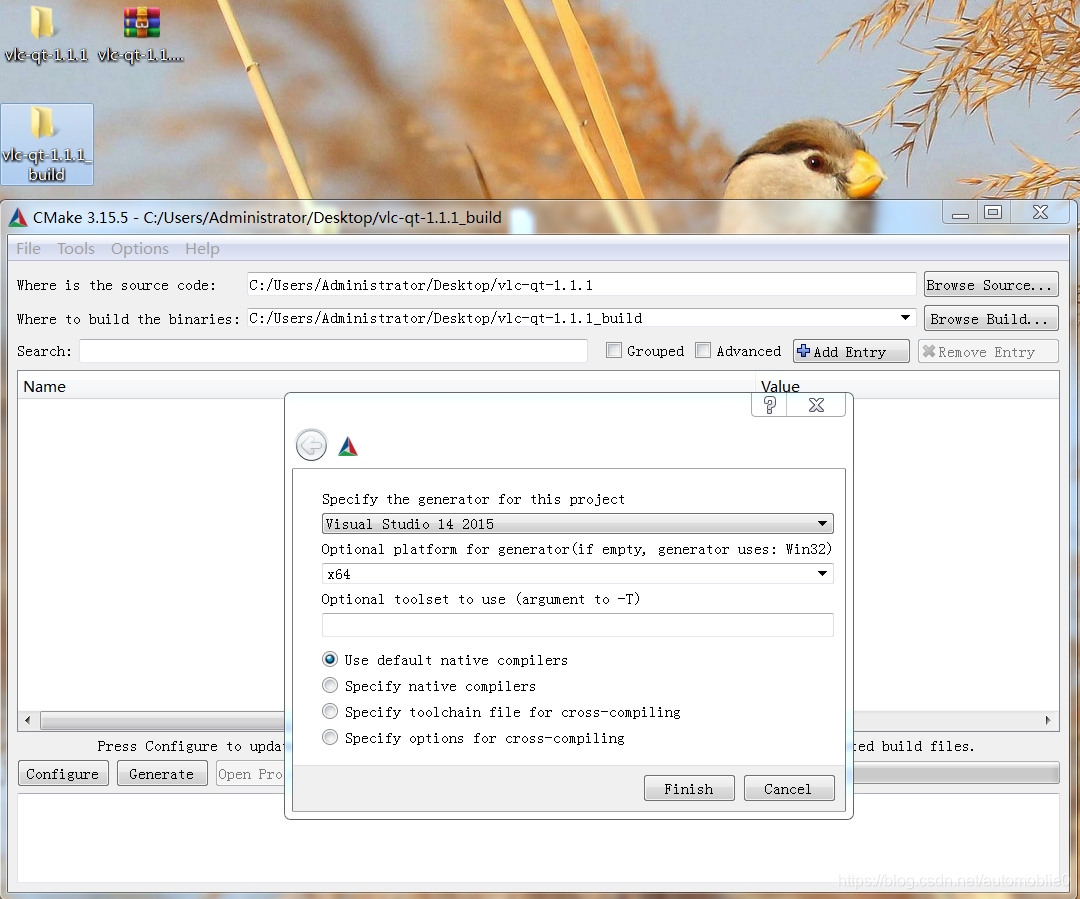
Task: Click Browse Build button
Action: click(990, 318)
